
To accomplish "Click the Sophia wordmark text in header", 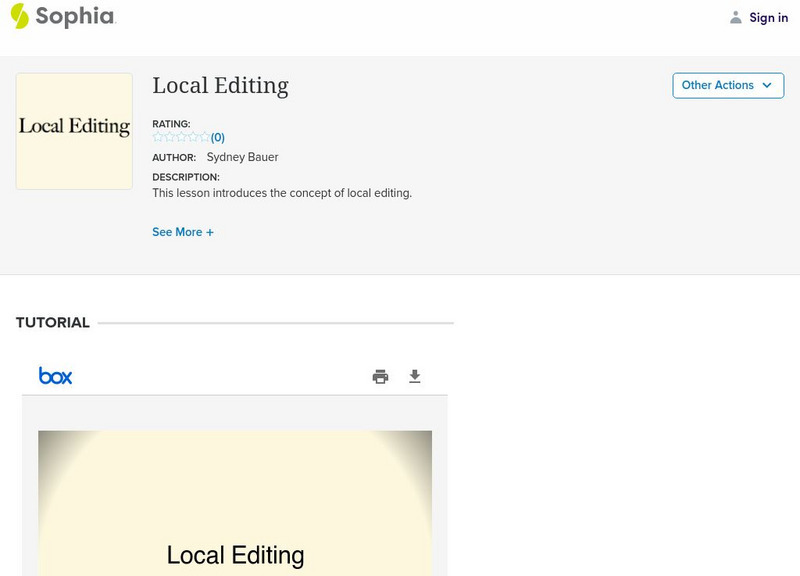I will click(75, 16).
